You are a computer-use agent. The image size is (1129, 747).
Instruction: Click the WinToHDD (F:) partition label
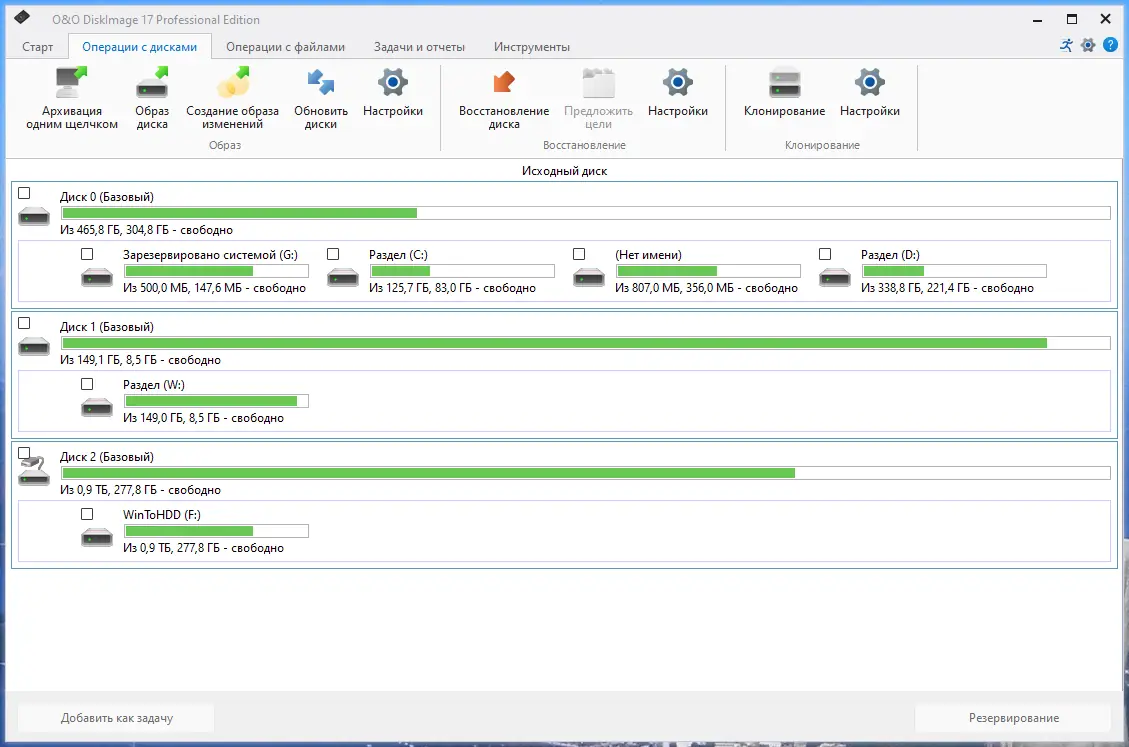tap(162, 514)
